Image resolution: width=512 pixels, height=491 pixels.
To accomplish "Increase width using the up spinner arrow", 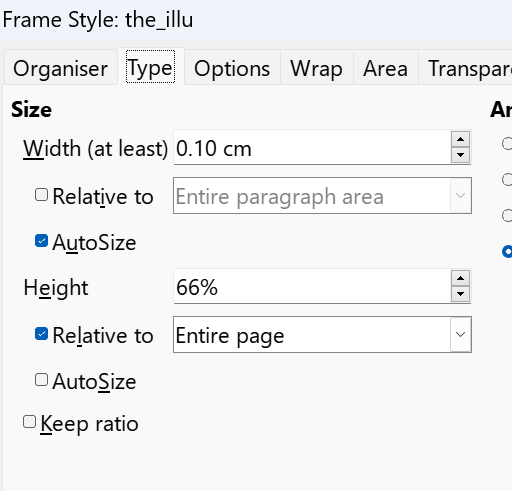I will pyautogui.click(x=460, y=139).
